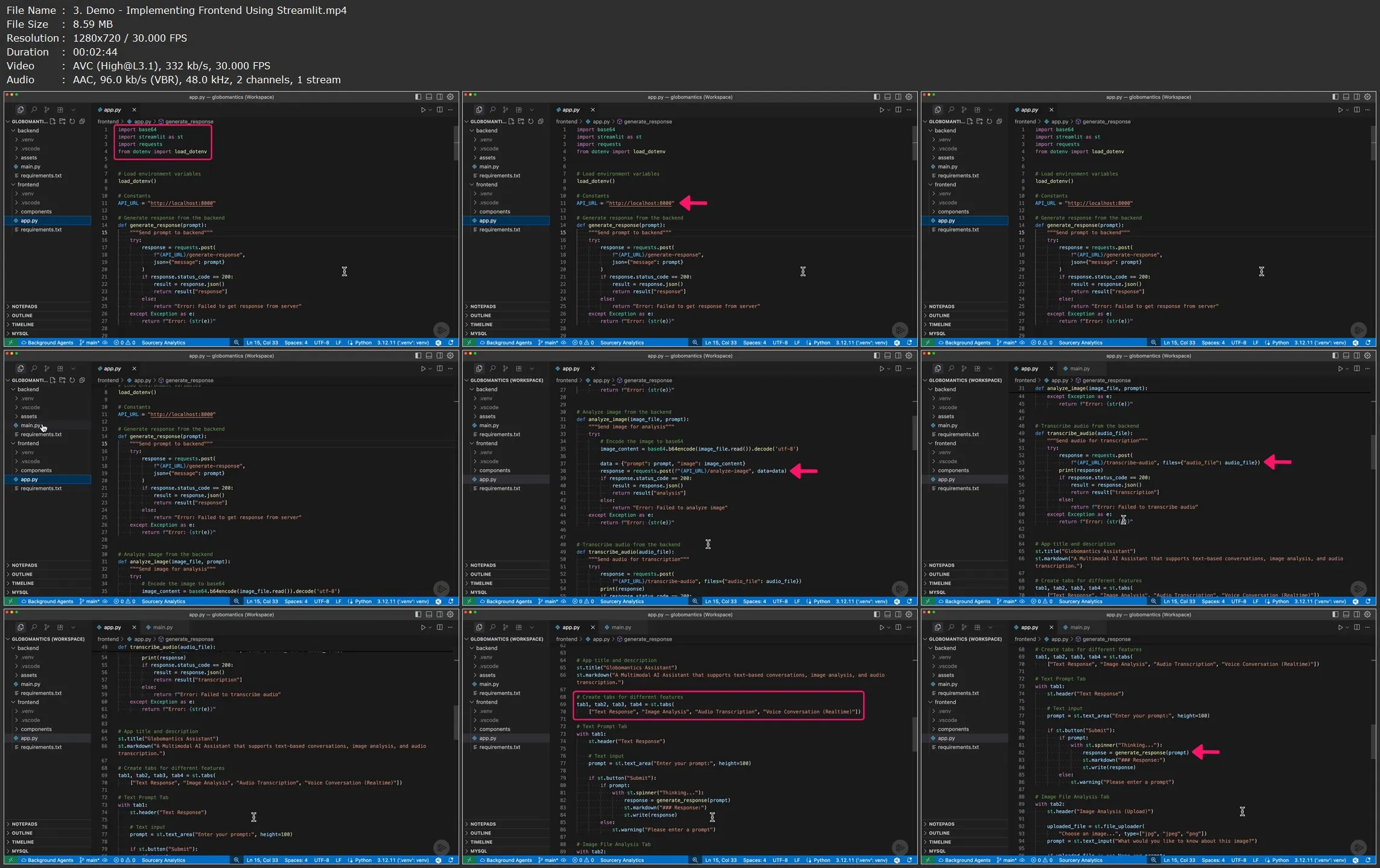Screen dimensions: 1380x868
Task: Click editor scrollbar slider in bottom-right frame
Action: point(1373,741)
